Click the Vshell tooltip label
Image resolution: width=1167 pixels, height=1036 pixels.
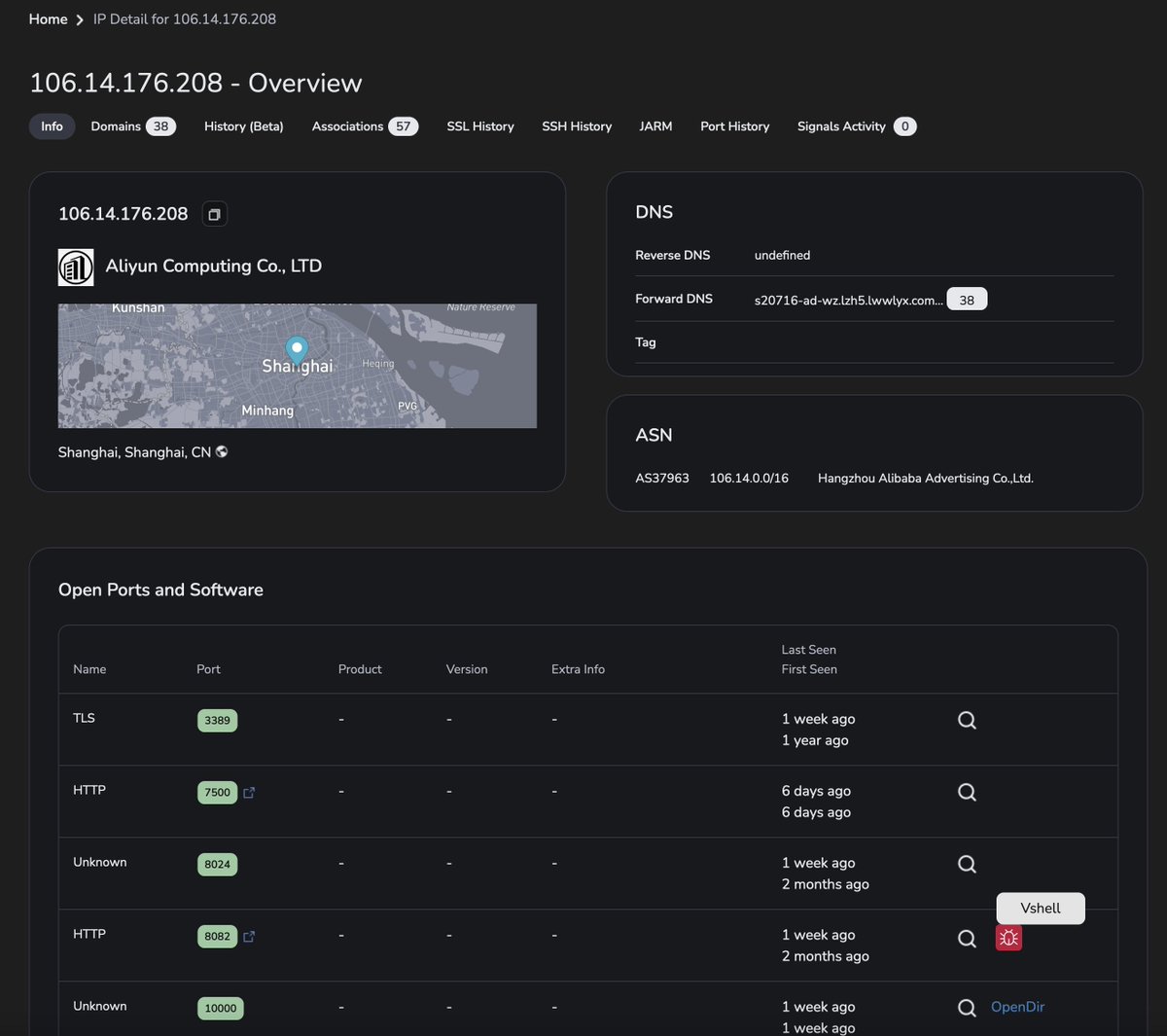click(x=1041, y=909)
